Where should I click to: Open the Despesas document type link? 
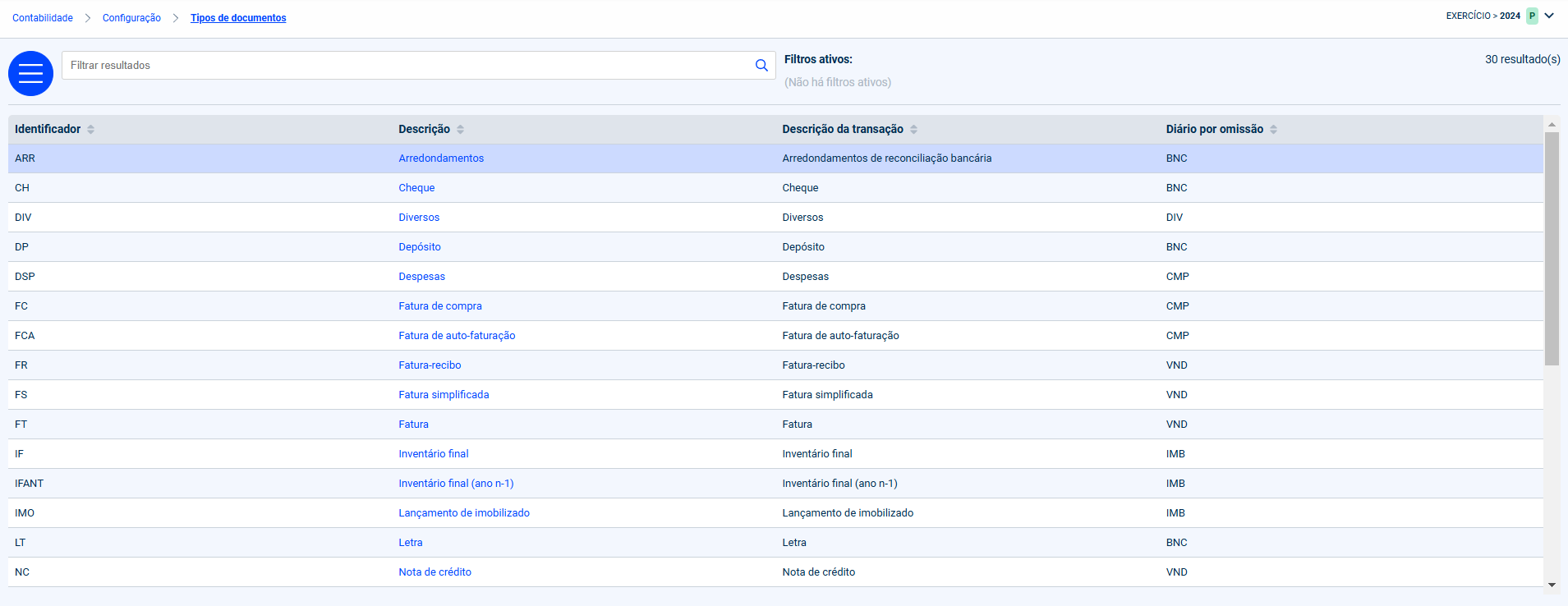coord(421,277)
